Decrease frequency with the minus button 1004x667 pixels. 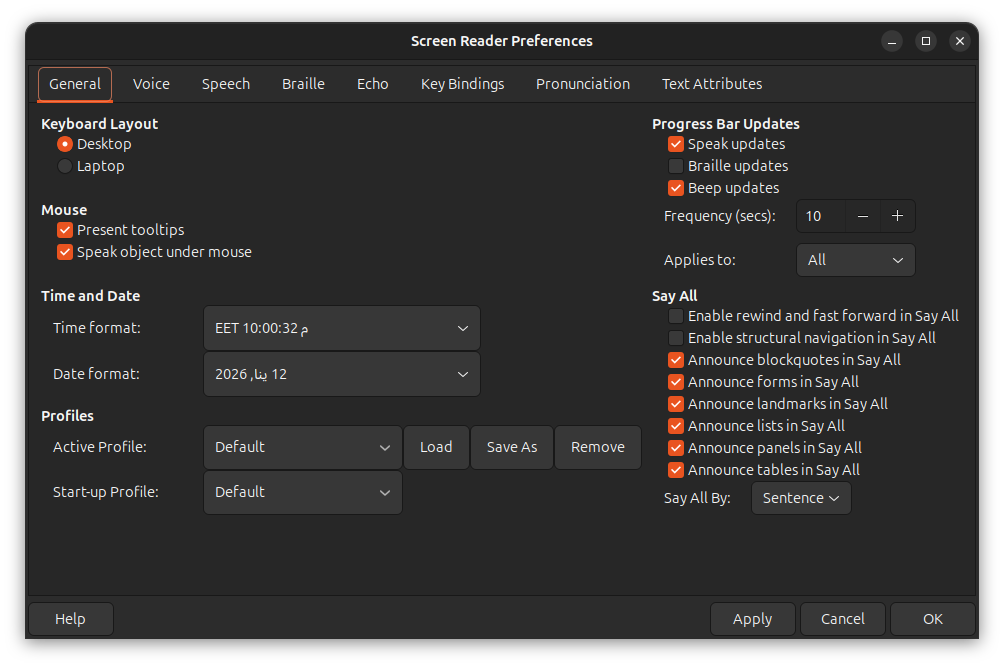[862, 216]
